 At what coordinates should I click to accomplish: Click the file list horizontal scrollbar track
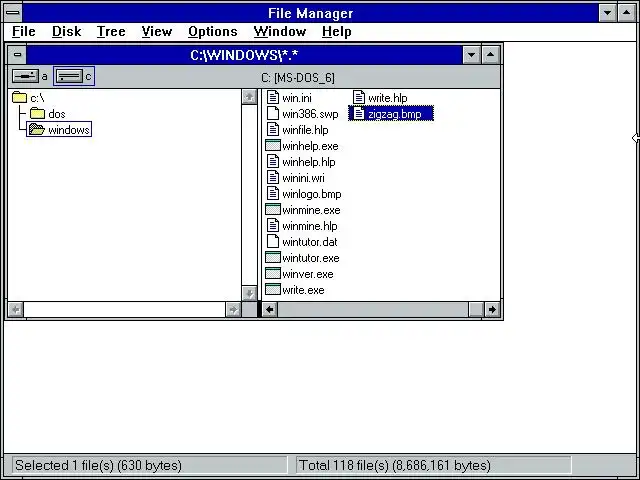[x=373, y=309]
